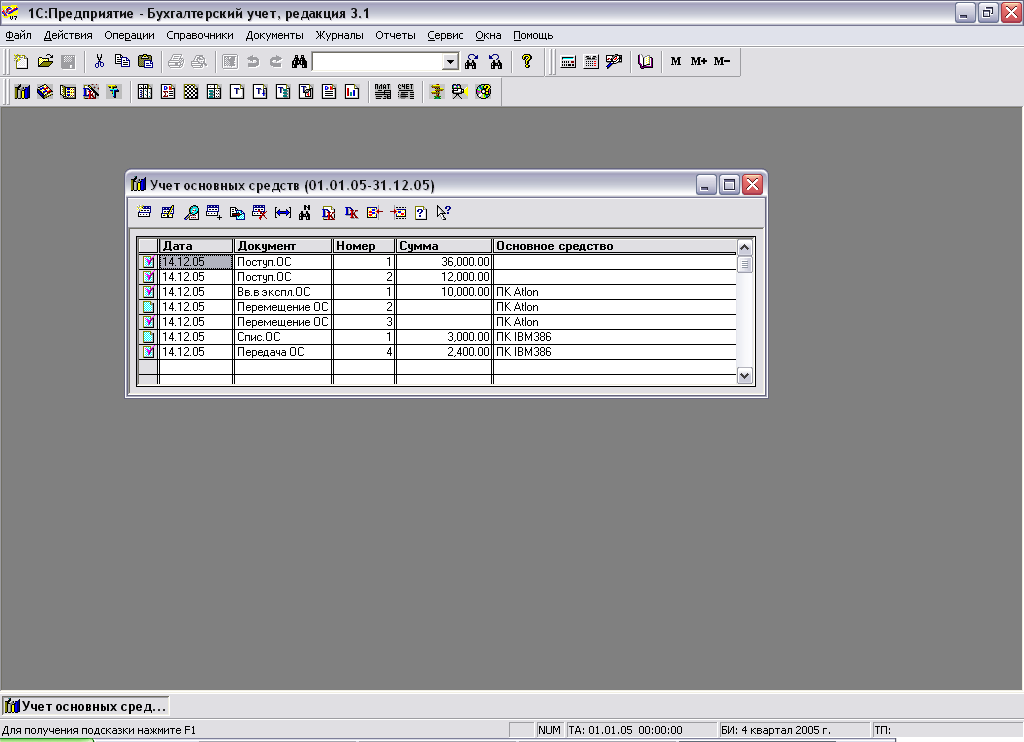The height and width of the screenshot is (742, 1024).
Task: Open the Действия menu
Action: pos(68,35)
